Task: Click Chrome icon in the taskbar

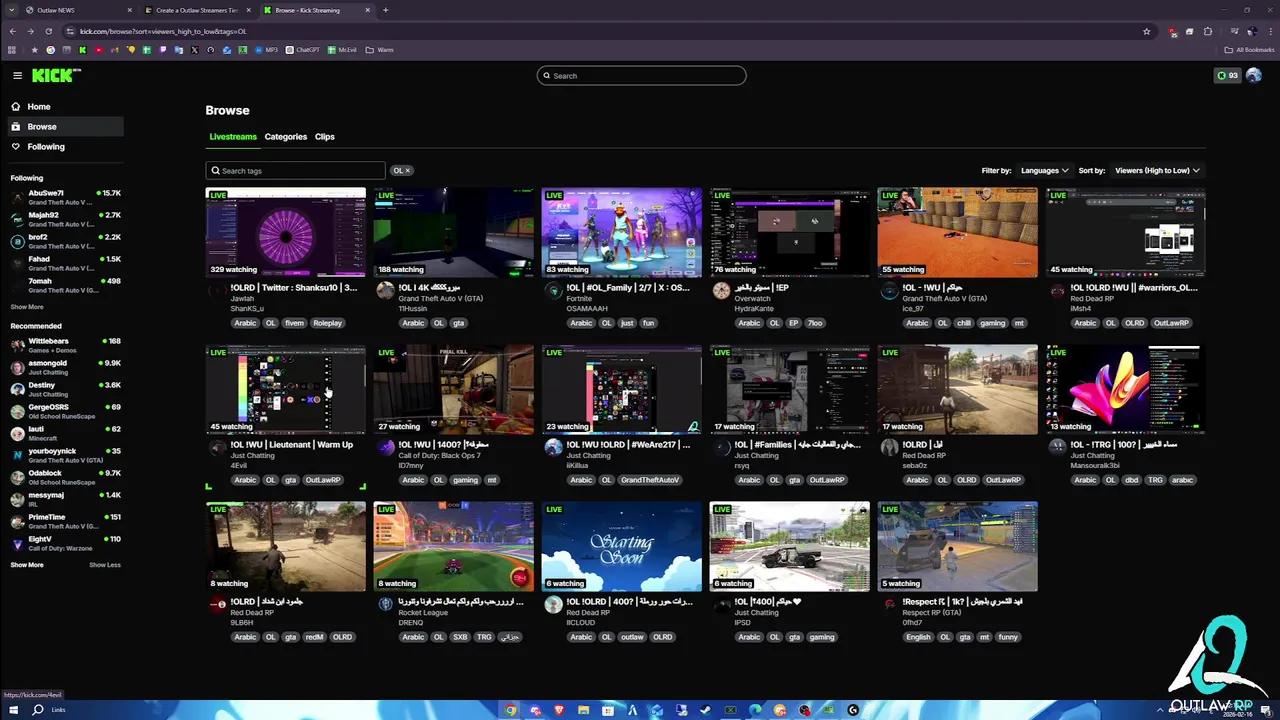Action: point(511,710)
